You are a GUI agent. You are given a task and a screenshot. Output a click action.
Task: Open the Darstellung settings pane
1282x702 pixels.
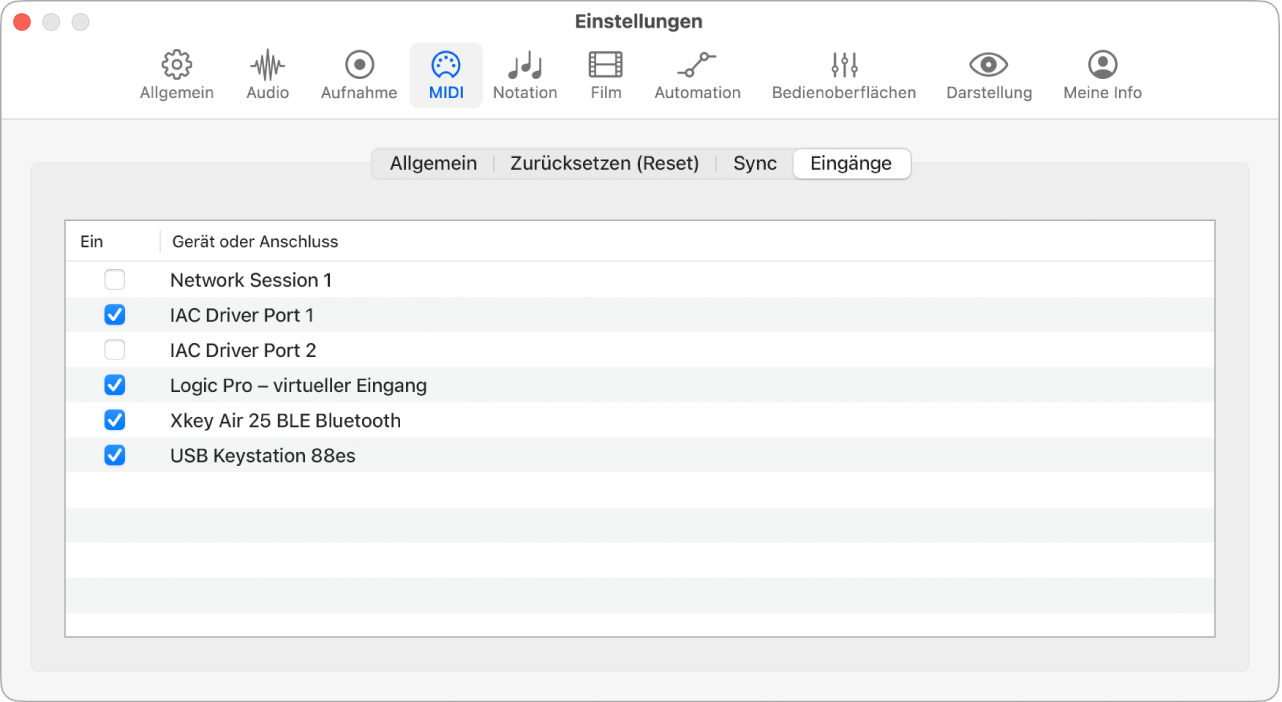pos(989,74)
